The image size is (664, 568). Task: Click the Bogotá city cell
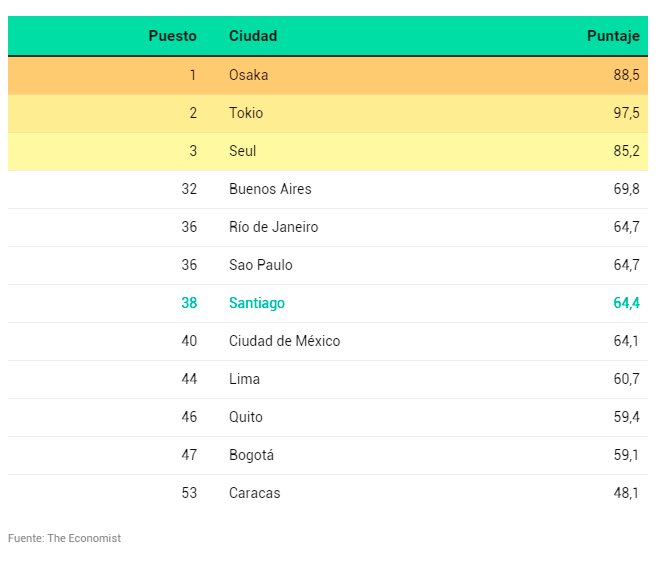(251, 455)
